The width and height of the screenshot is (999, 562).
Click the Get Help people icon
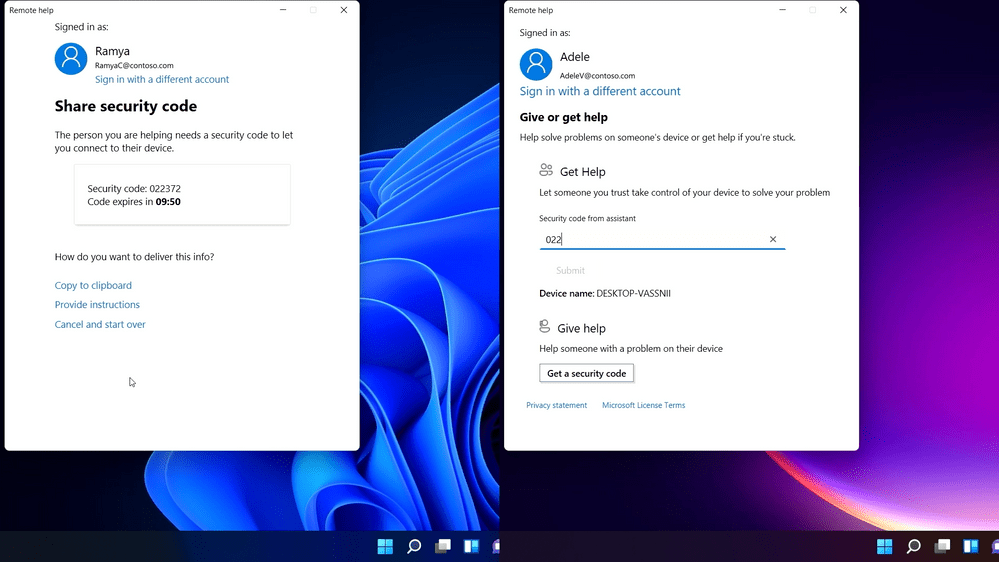546,171
